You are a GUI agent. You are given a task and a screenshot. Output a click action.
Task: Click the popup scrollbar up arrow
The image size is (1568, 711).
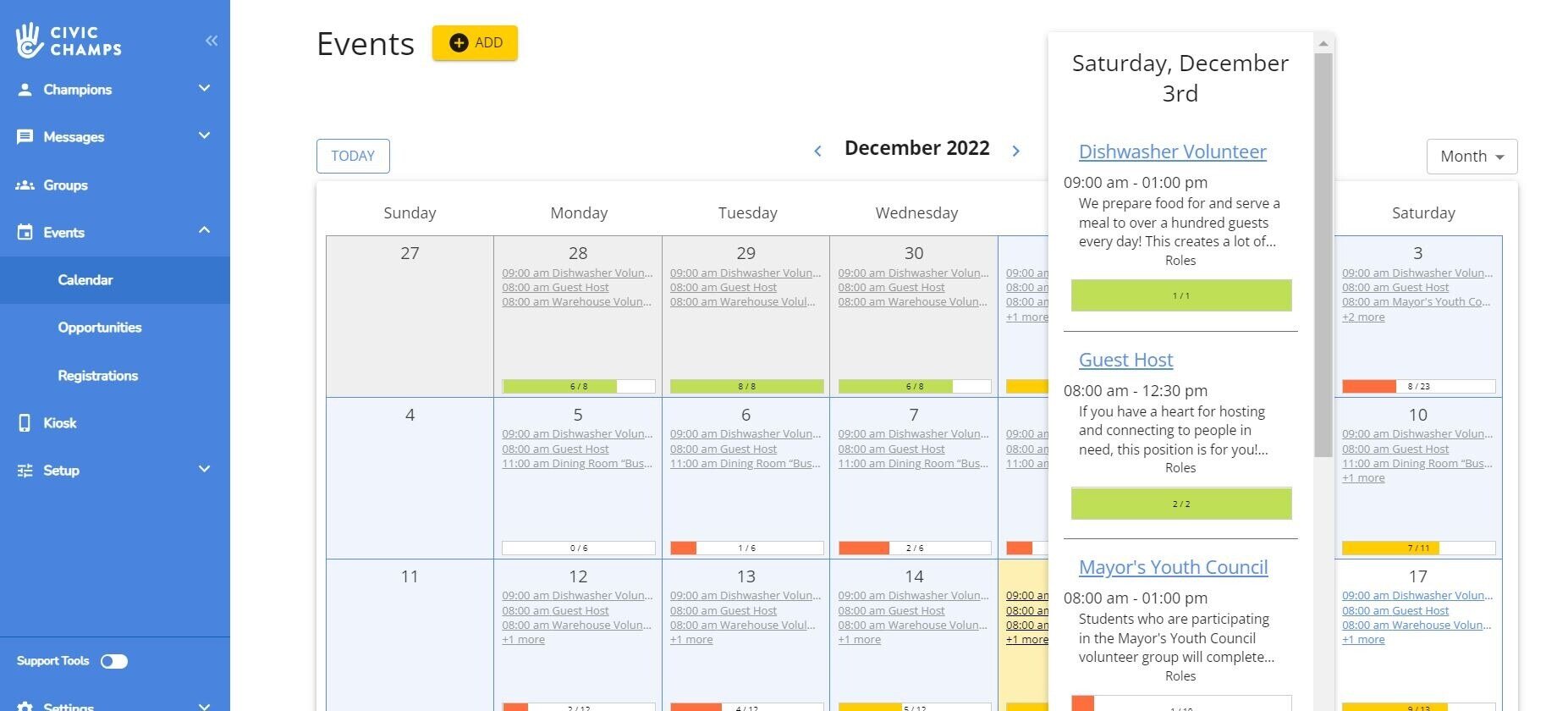coord(1323,43)
